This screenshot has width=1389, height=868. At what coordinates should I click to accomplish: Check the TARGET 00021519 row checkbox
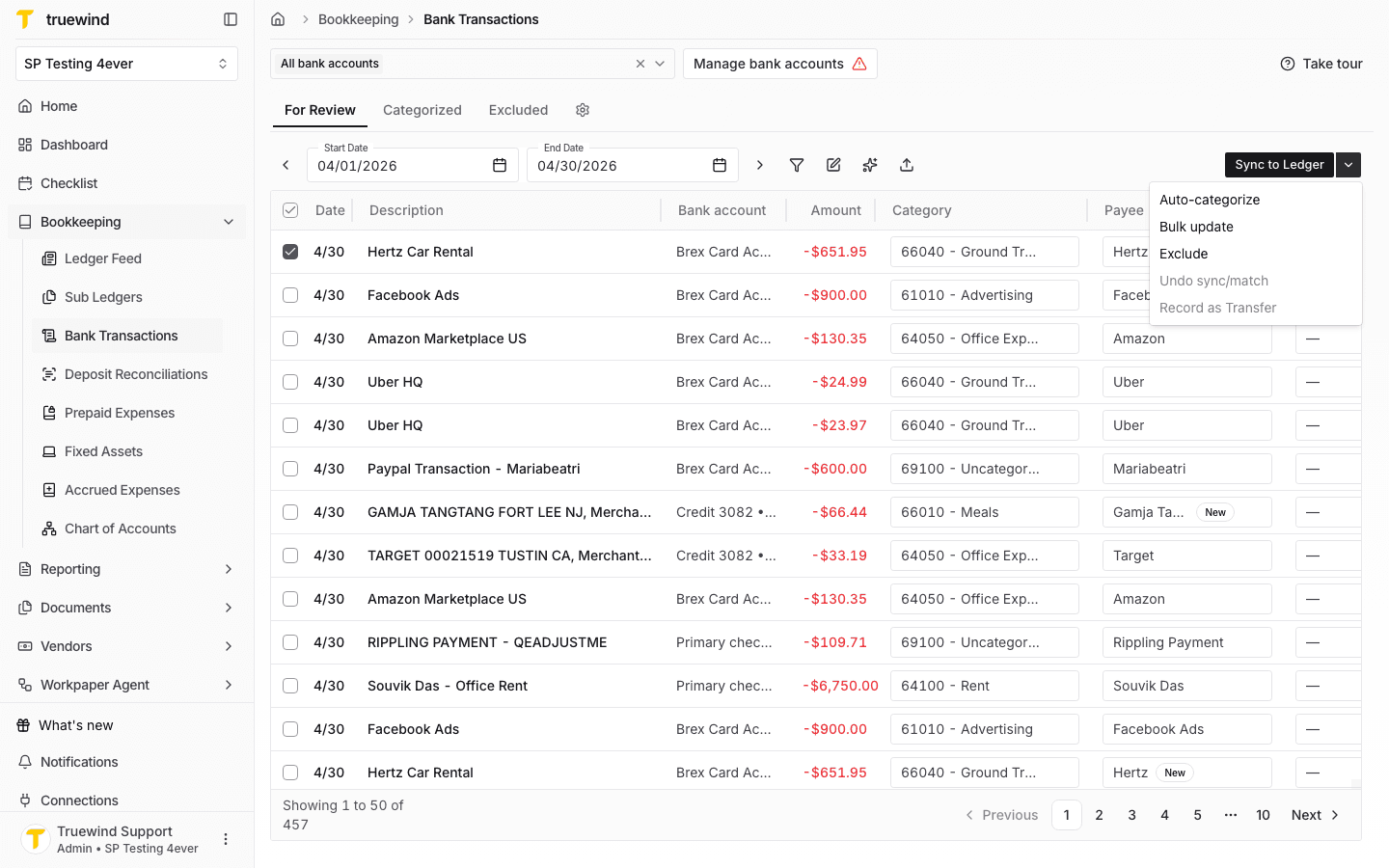click(290, 556)
